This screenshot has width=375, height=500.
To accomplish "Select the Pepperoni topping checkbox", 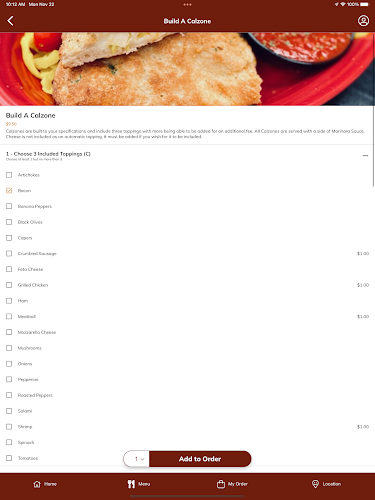I will 9,379.
